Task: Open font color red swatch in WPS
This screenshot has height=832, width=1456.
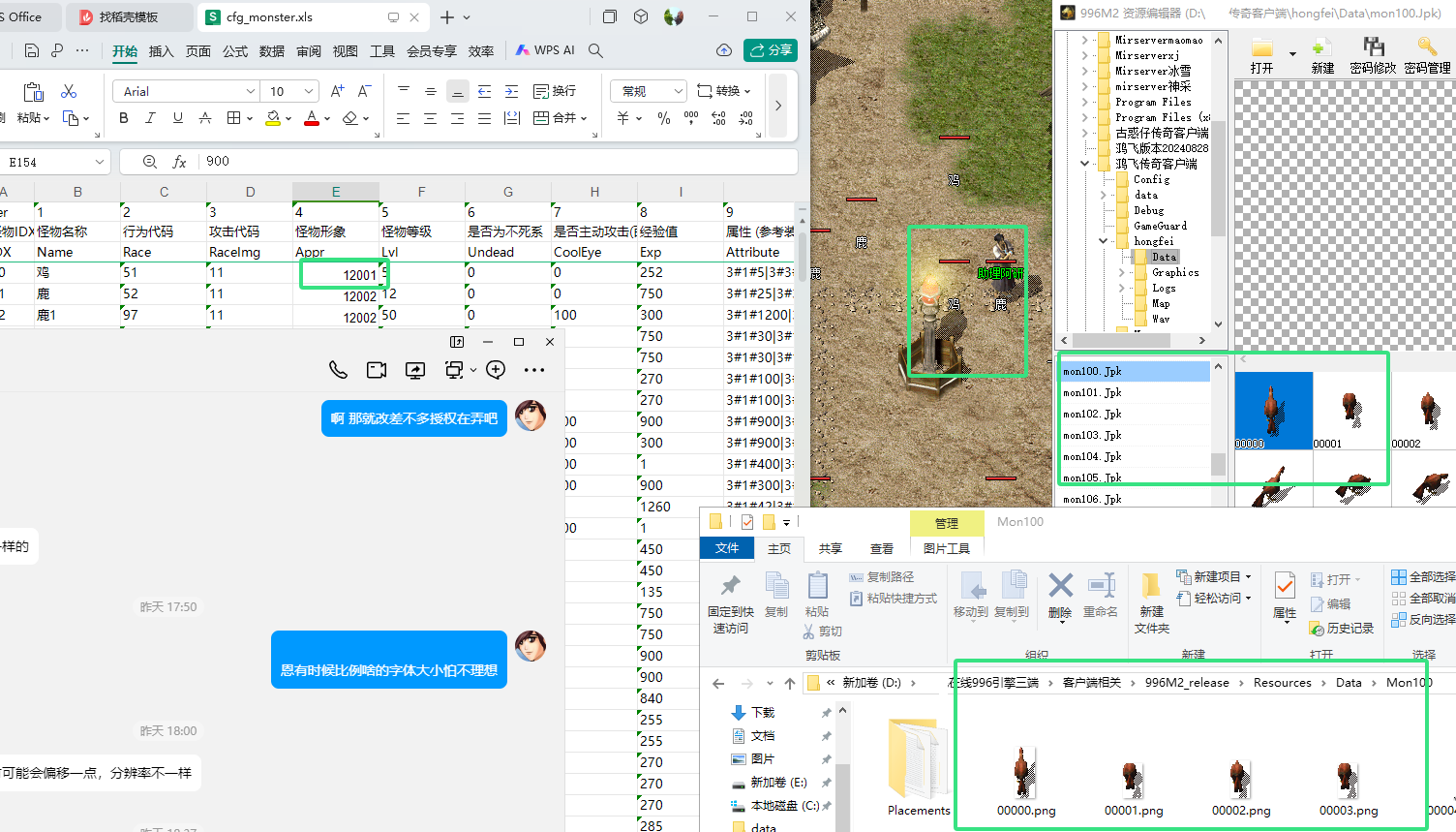Action: point(312,118)
